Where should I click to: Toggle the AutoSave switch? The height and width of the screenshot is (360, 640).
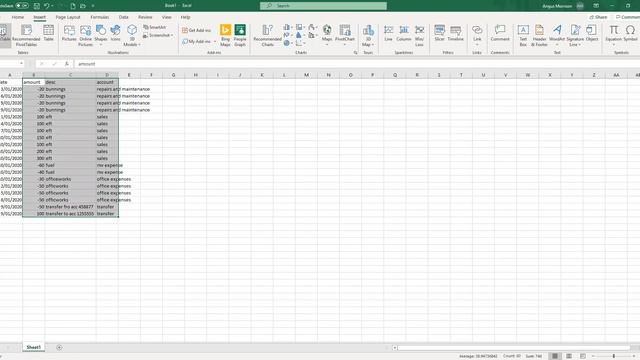click(x=22, y=6)
